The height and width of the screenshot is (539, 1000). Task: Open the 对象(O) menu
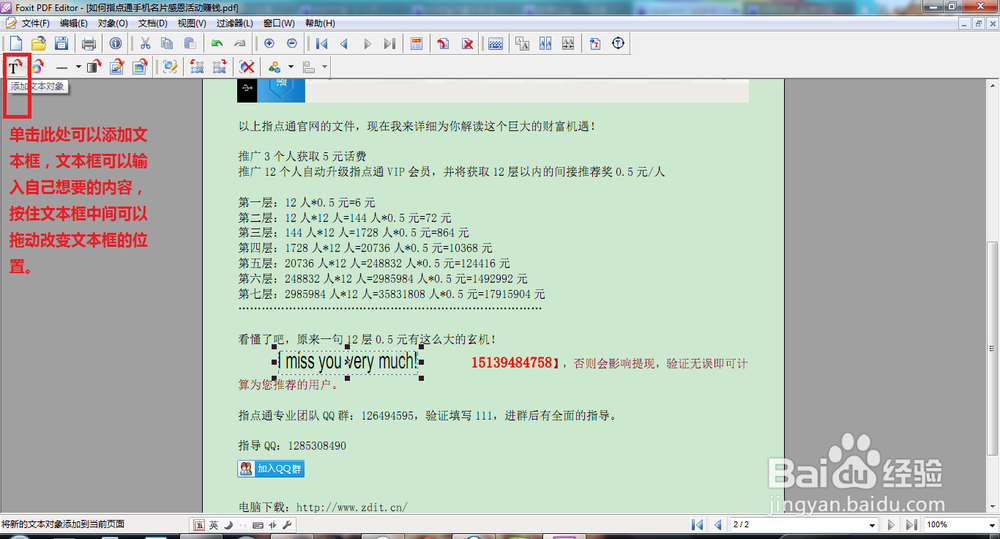point(113,23)
